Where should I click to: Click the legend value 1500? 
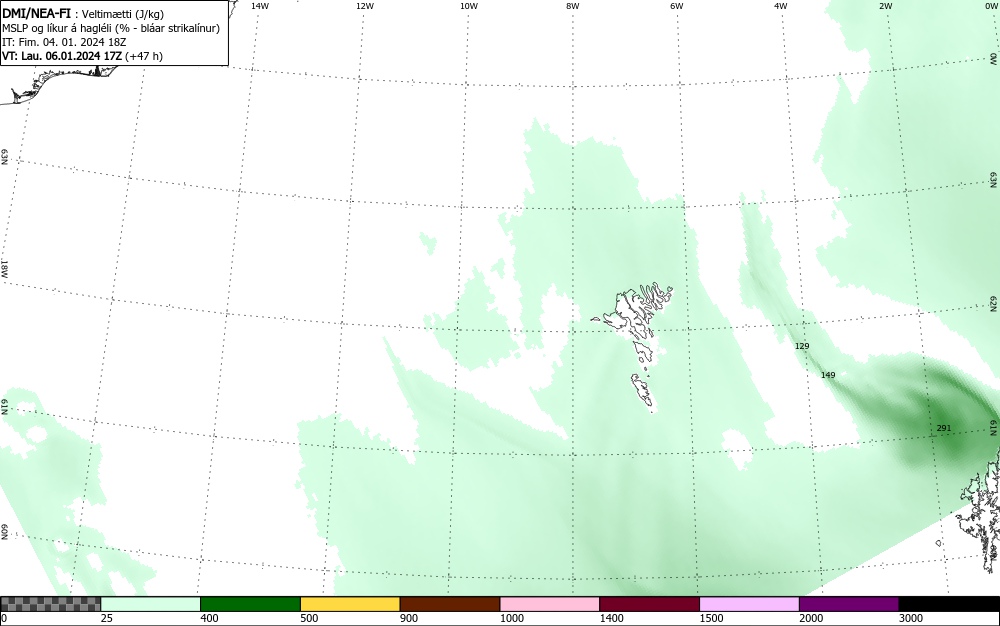click(x=710, y=618)
